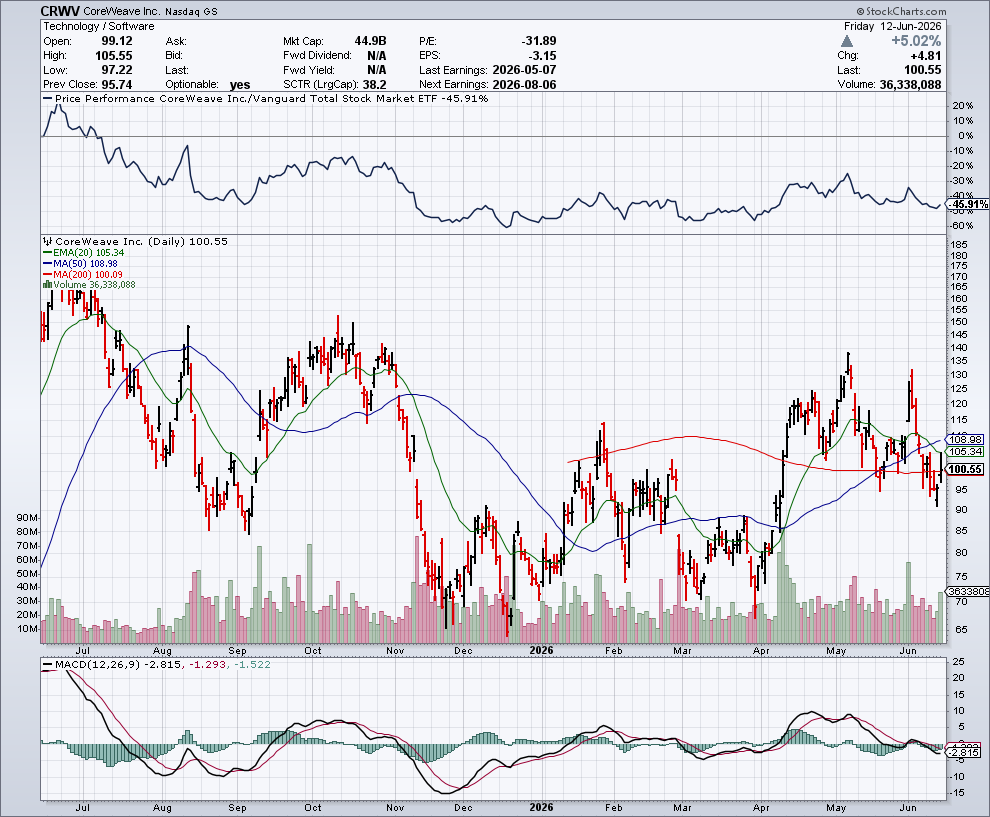
Task: Click the 90M volume axis label
Action: (27, 518)
